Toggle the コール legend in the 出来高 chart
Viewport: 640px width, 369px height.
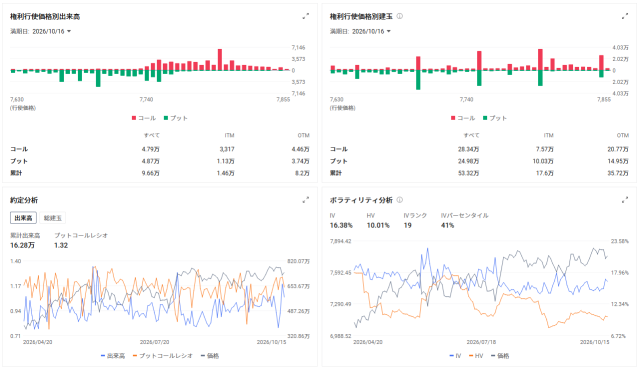[x=144, y=118]
